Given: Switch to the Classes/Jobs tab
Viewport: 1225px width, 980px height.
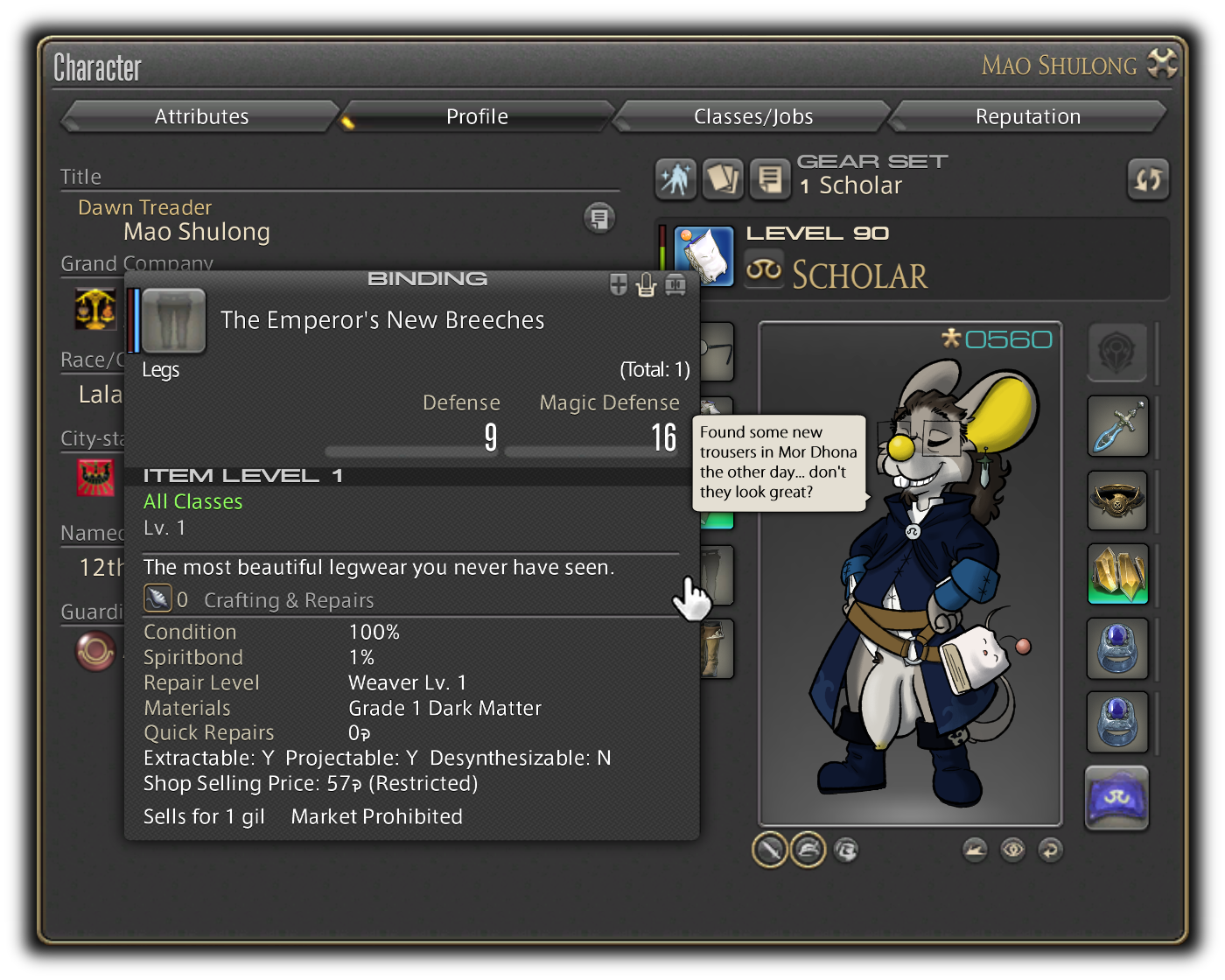Looking at the screenshot, I should pyautogui.click(x=752, y=116).
